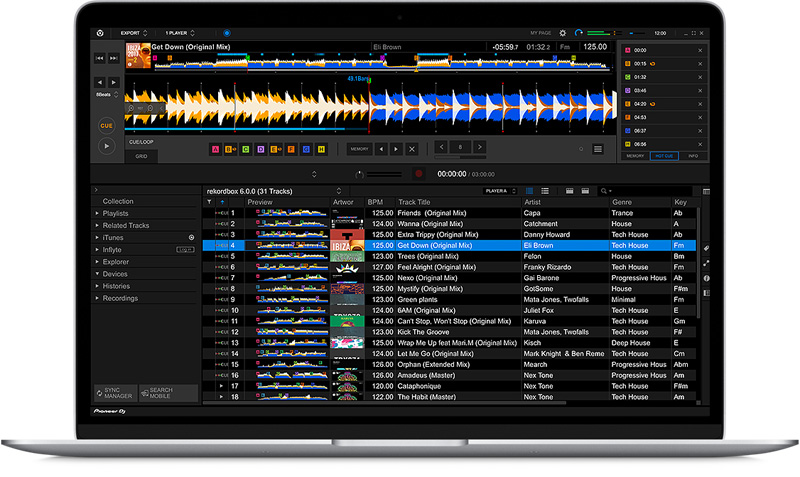Screen dimensions: 800x477
Task: Click the iTunes refresh icon in sidebar
Action: coord(191,238)
